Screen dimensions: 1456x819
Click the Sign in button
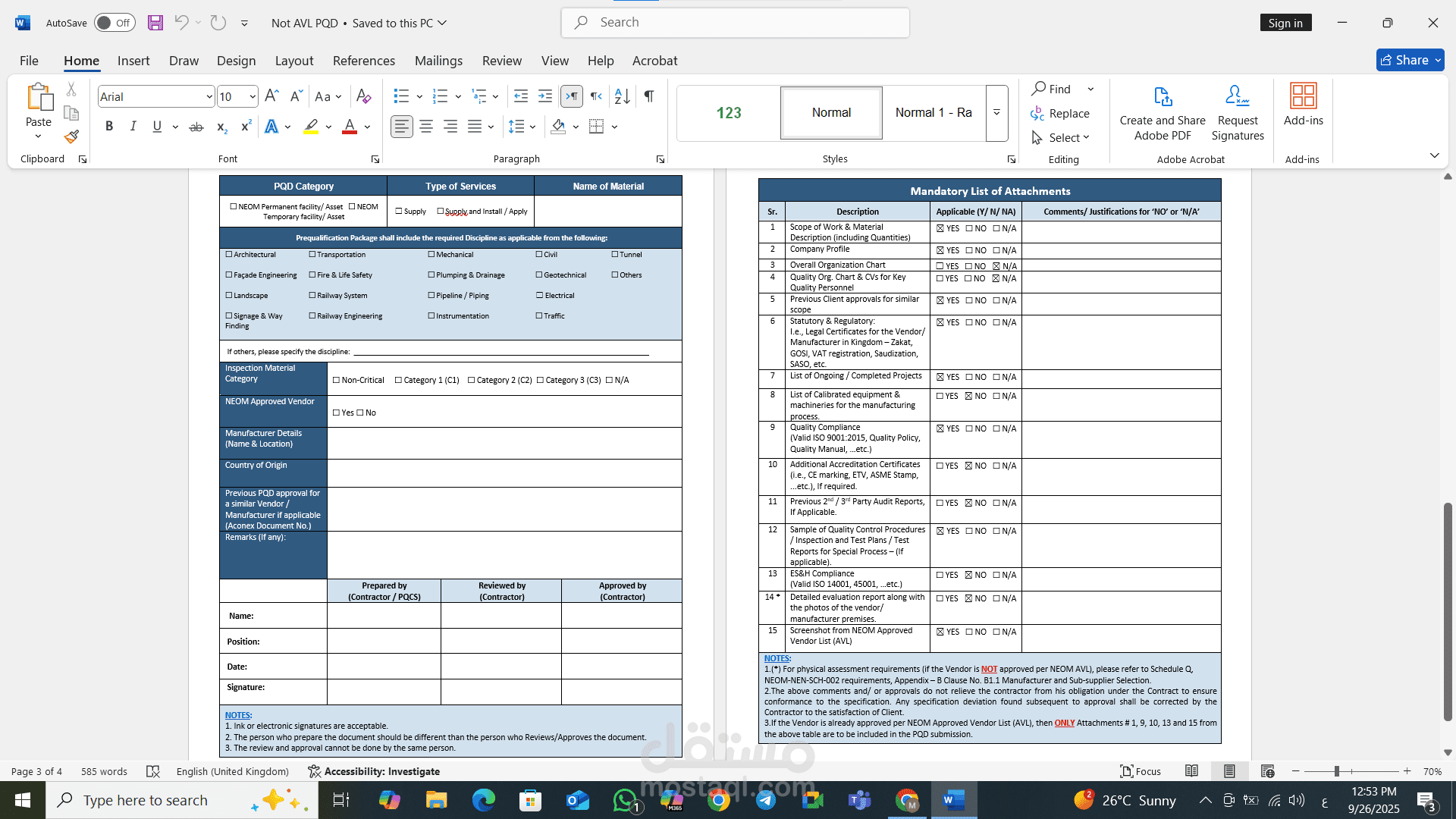coord(1285,23)
